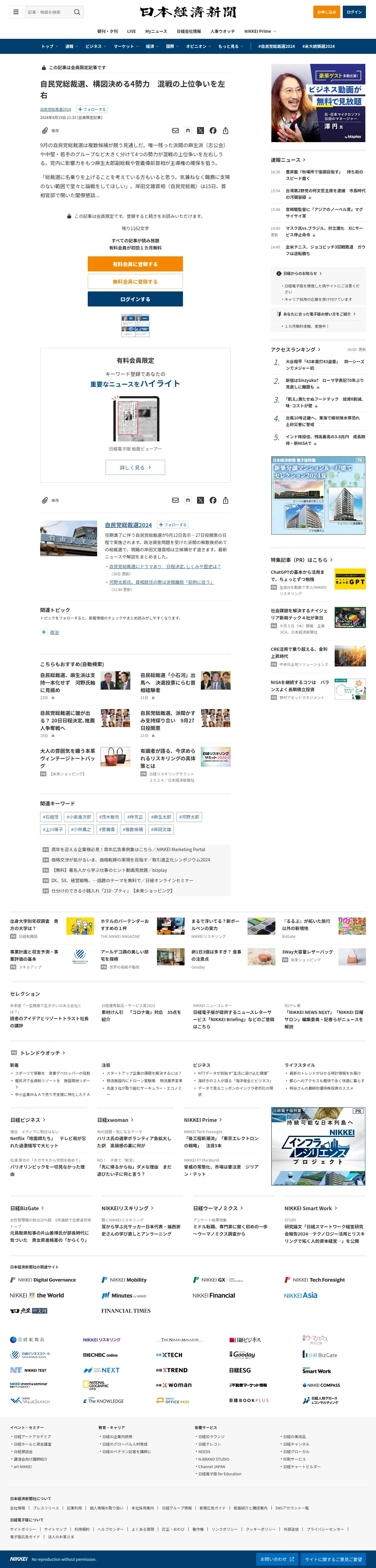This screenshot has width=376, height=1568.
Task: Click orange お申し込み button
Action: [x=326, y=12]
